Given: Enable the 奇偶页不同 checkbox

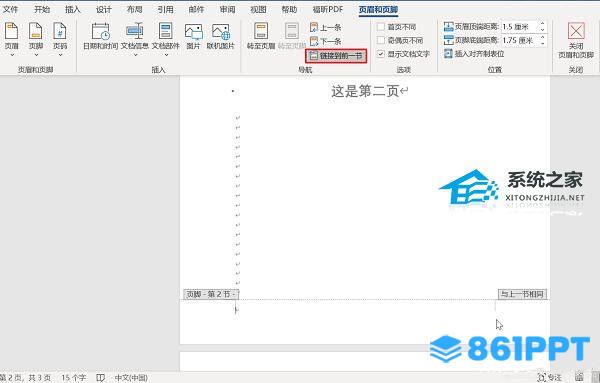Looking at the screenshot, I should (x=381, y=40).
